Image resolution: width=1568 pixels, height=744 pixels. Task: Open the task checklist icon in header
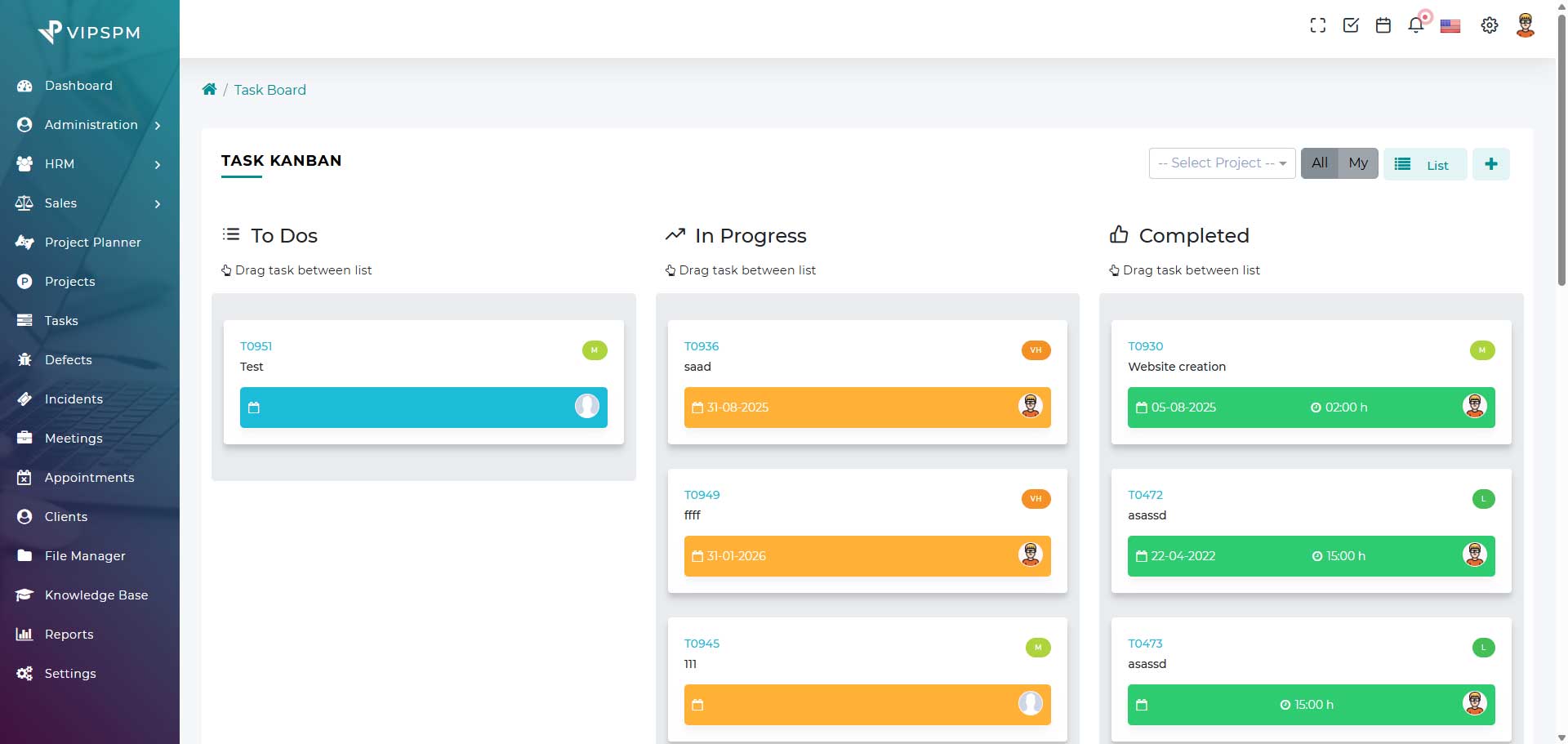(1351, 25)
